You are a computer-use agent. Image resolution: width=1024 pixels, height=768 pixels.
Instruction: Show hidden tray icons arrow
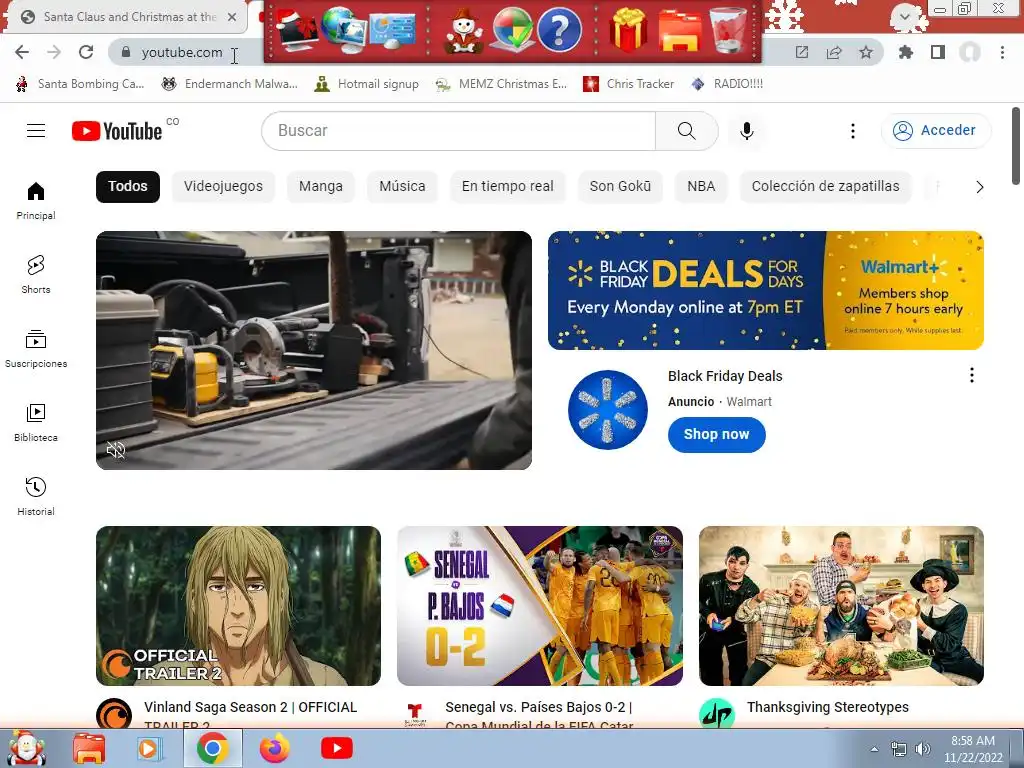[x=874, y=749]
